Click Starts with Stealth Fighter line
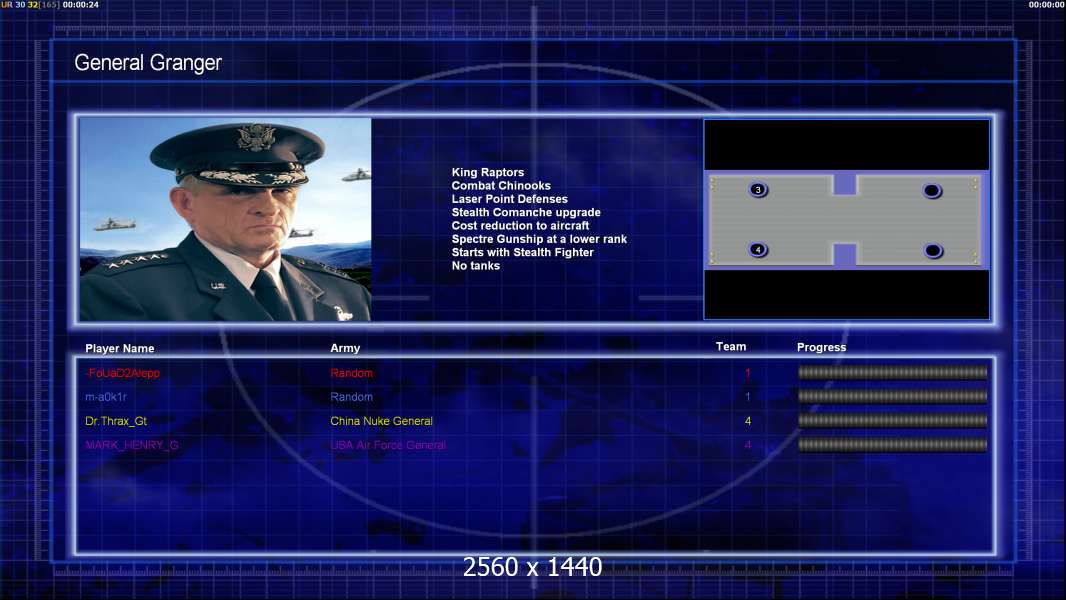Viewport: 1066px width, 600px height. 522,252
